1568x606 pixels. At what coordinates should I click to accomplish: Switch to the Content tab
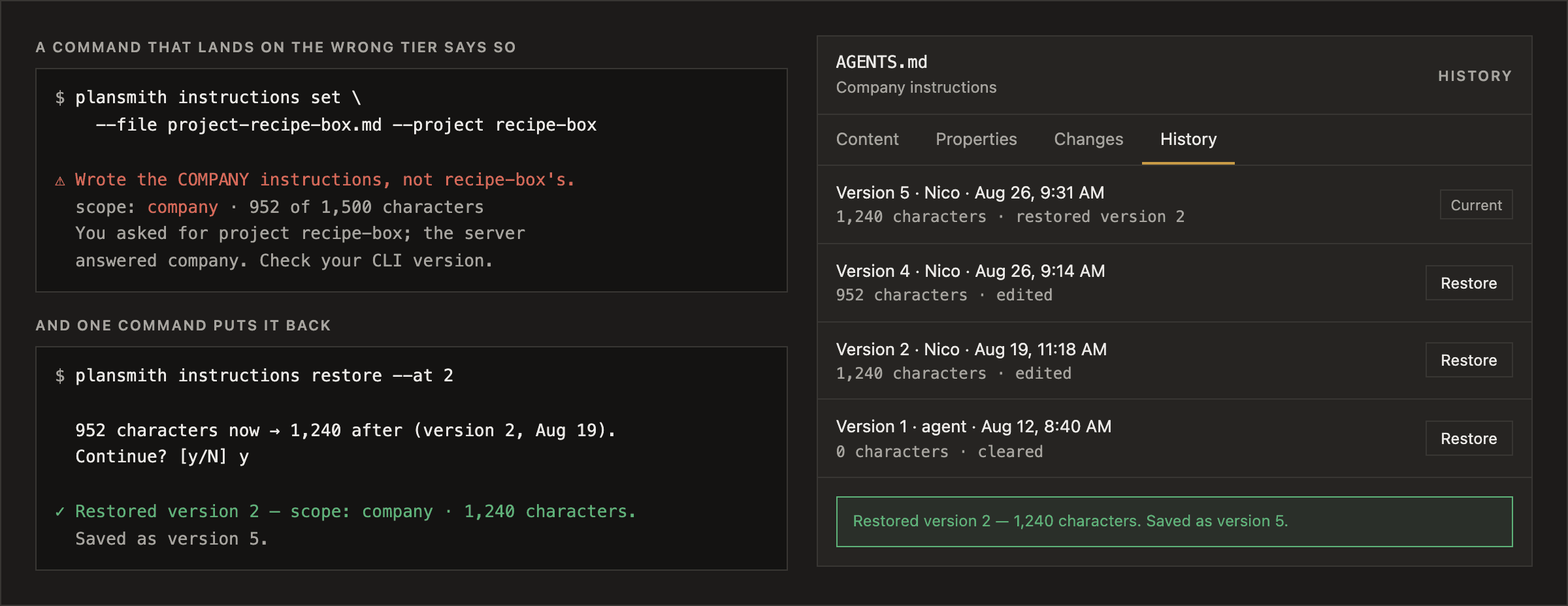click(867, 139)
